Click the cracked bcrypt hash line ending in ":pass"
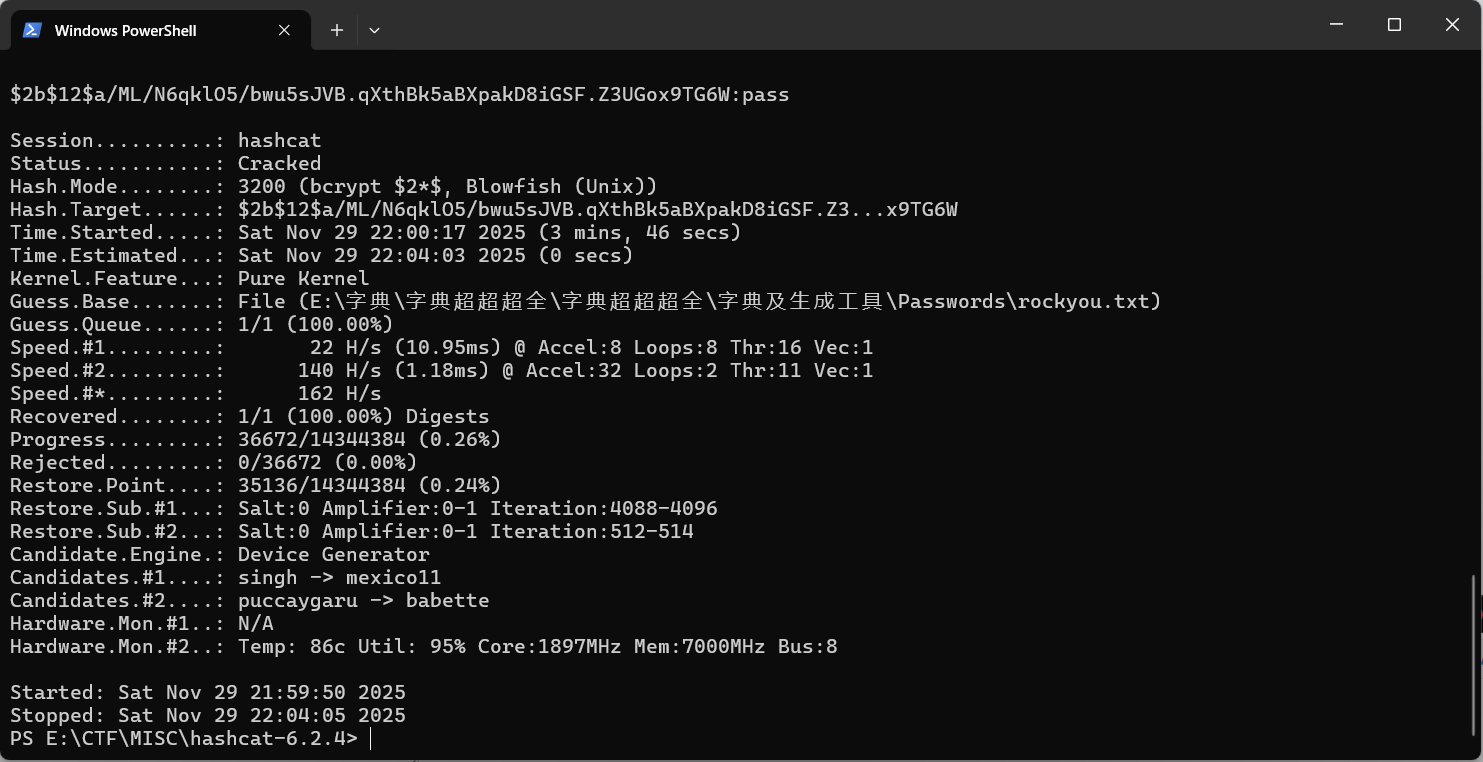This screenshot has width=1483, height=762. (x=399, y=95)
